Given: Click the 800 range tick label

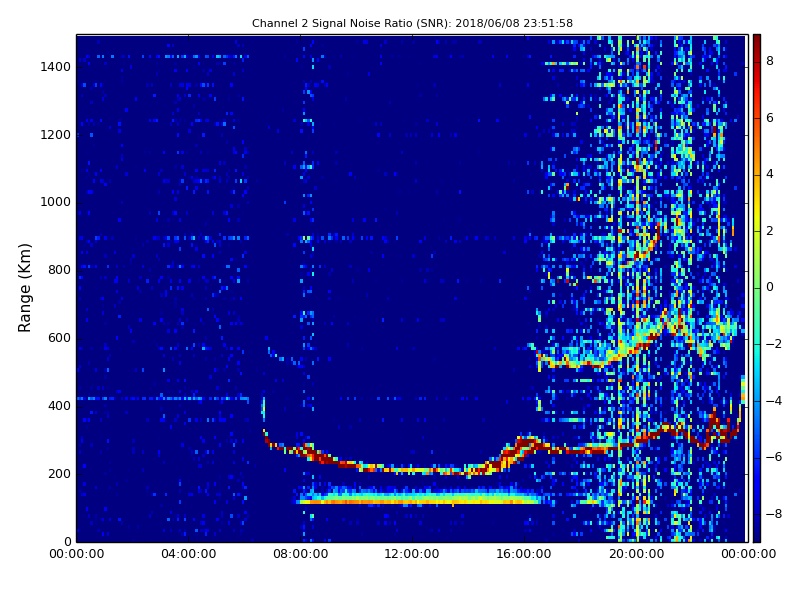Looking at the screenshot, I should point(59,270).
